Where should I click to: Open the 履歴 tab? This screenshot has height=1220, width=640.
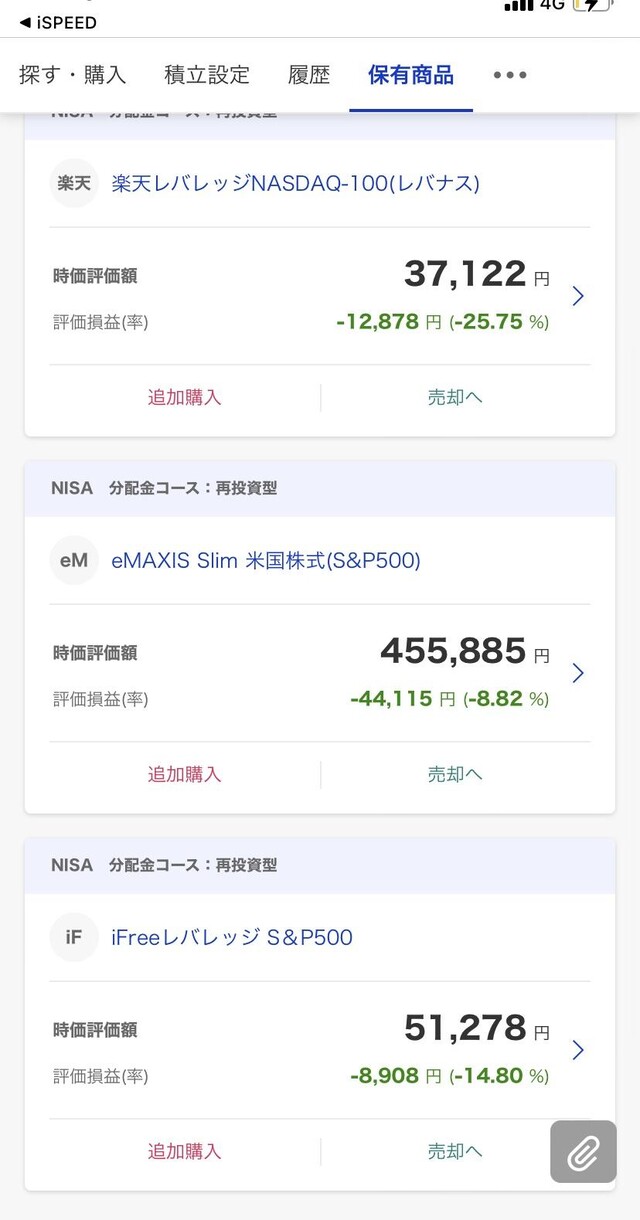point(309,75)
